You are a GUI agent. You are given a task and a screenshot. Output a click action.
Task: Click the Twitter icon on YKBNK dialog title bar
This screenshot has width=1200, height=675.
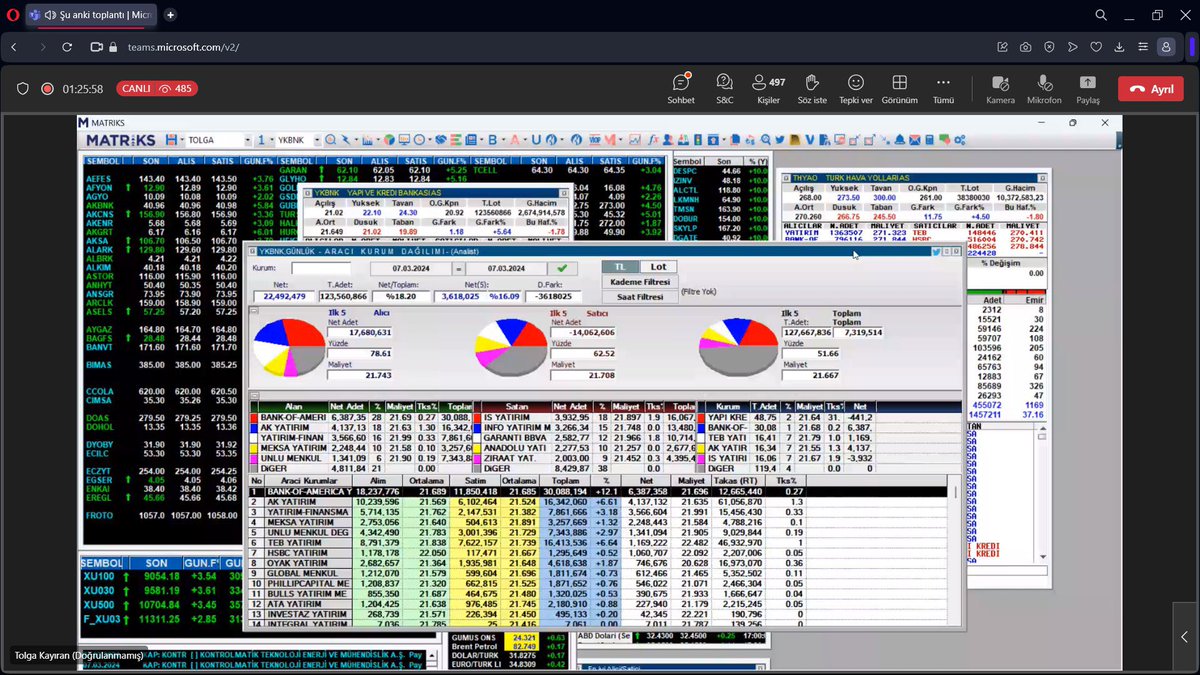tap(937, 252)
